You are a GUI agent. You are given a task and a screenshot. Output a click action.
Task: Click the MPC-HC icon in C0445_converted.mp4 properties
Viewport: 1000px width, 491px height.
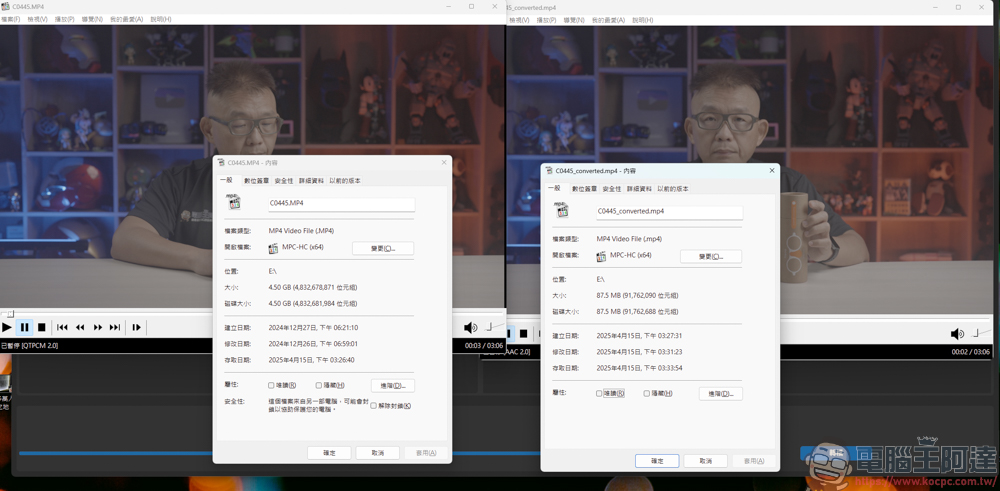point(601,256)
